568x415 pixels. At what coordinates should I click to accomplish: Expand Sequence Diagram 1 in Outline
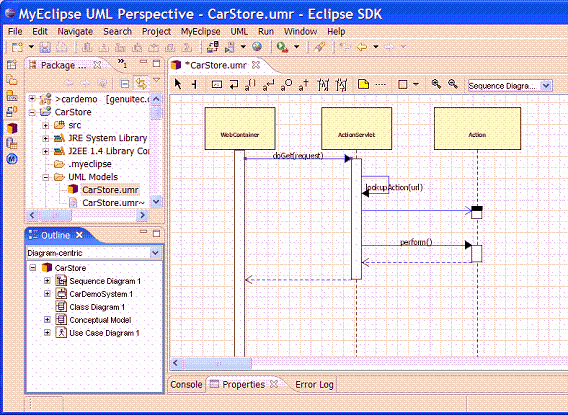pyautogui.click(x=47, y=281)
